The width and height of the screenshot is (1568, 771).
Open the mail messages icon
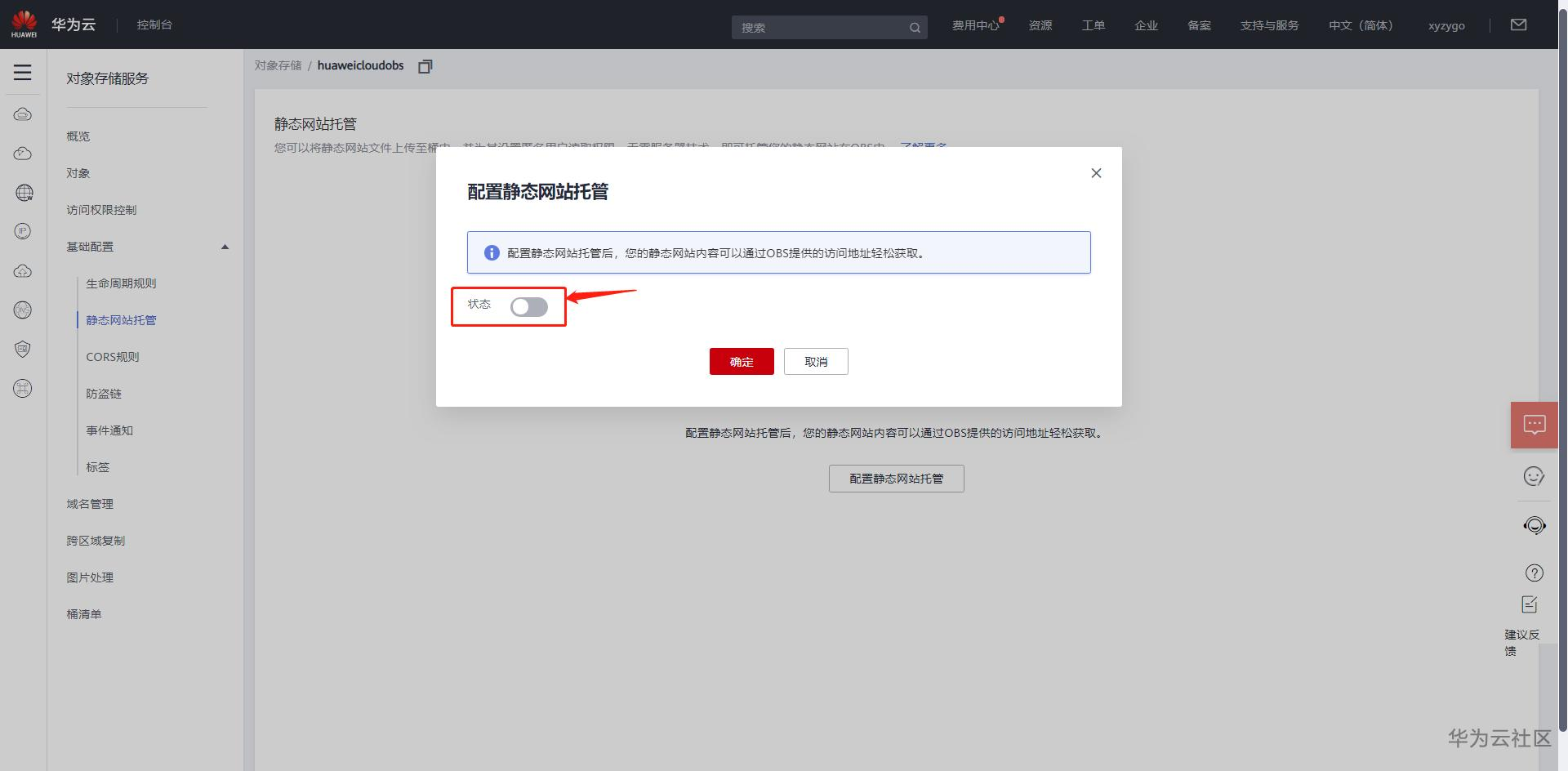[x=1519, y=25]
